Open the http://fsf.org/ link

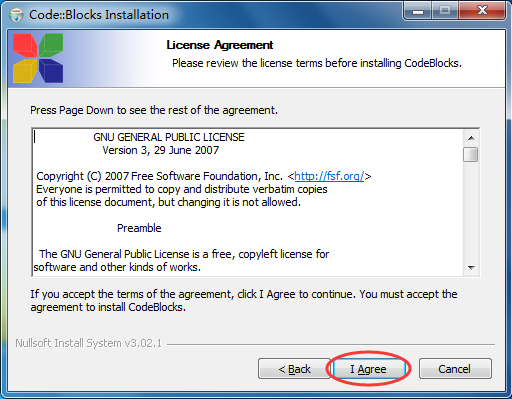(329, 176)
